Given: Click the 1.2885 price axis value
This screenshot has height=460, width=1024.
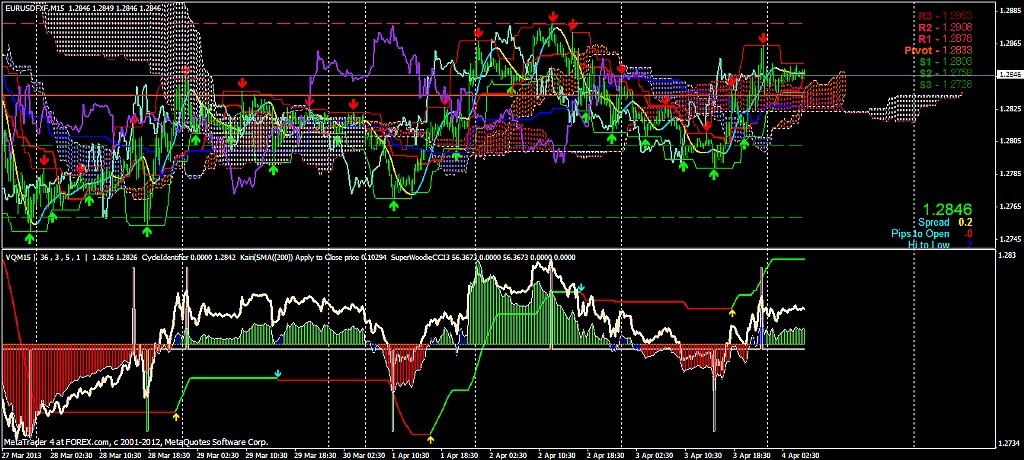Looking at the screenshot, I should click(x=1010, y=10).
